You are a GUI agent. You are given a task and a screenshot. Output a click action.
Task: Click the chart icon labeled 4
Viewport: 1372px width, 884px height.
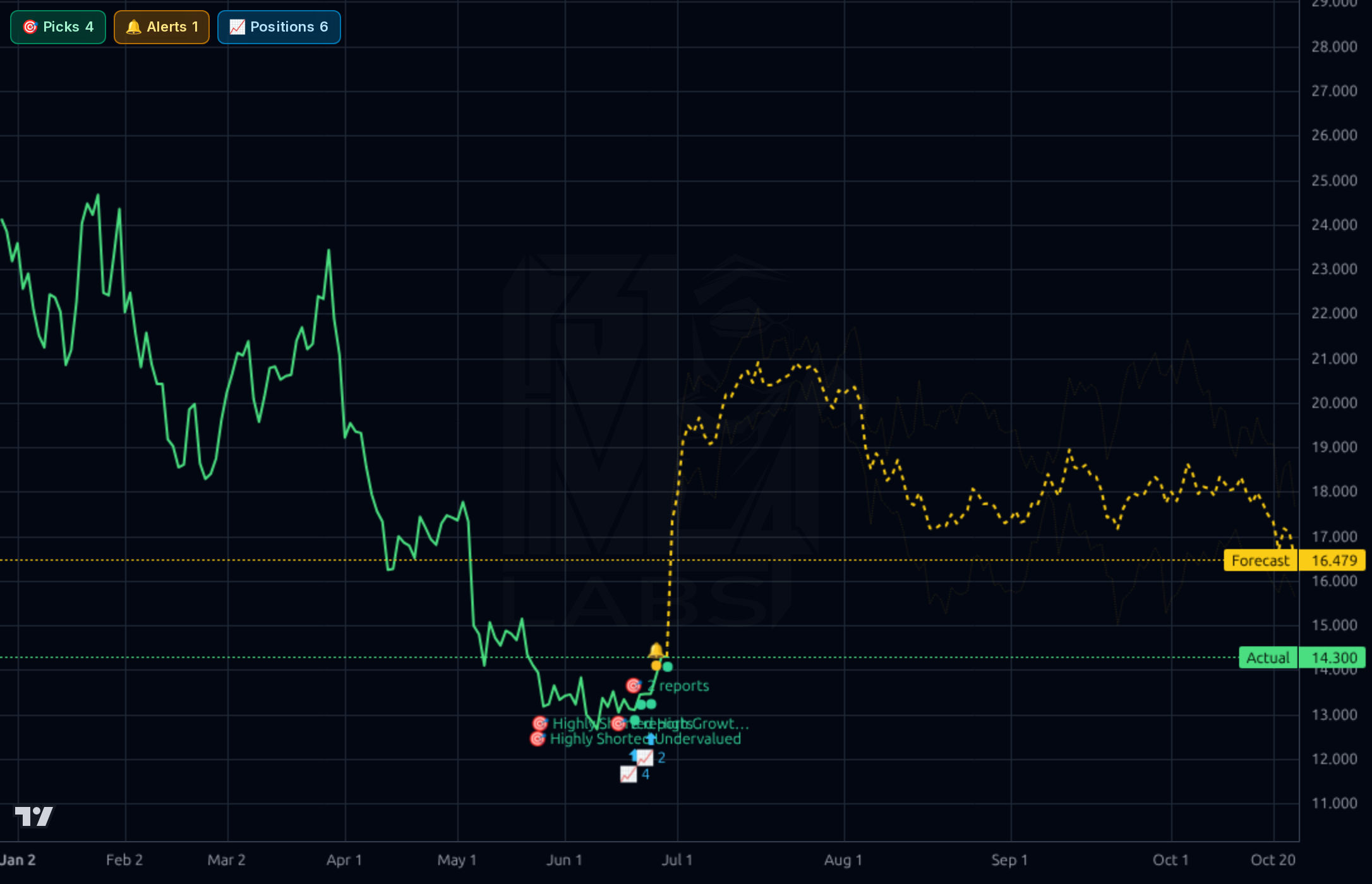pyautogui.click(x=629, y=774)
